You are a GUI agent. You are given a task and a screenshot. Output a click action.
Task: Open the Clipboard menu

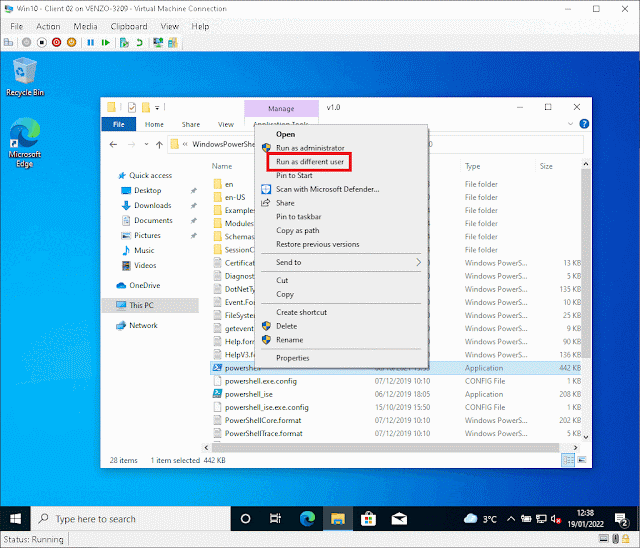(129, 27)
